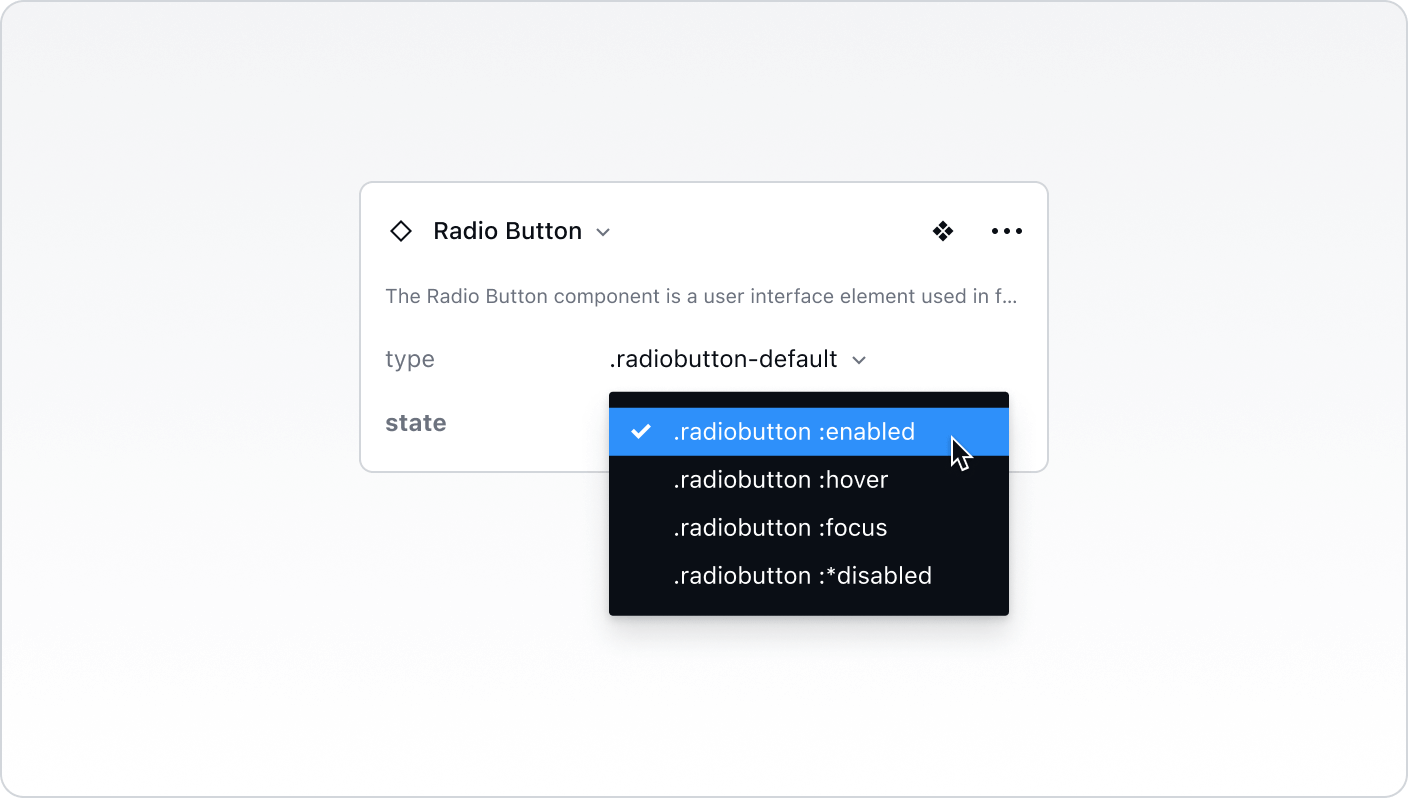Select .radiobutton :*disabled state option
This screenshot has width=1408, height=798.
[802, 576]
